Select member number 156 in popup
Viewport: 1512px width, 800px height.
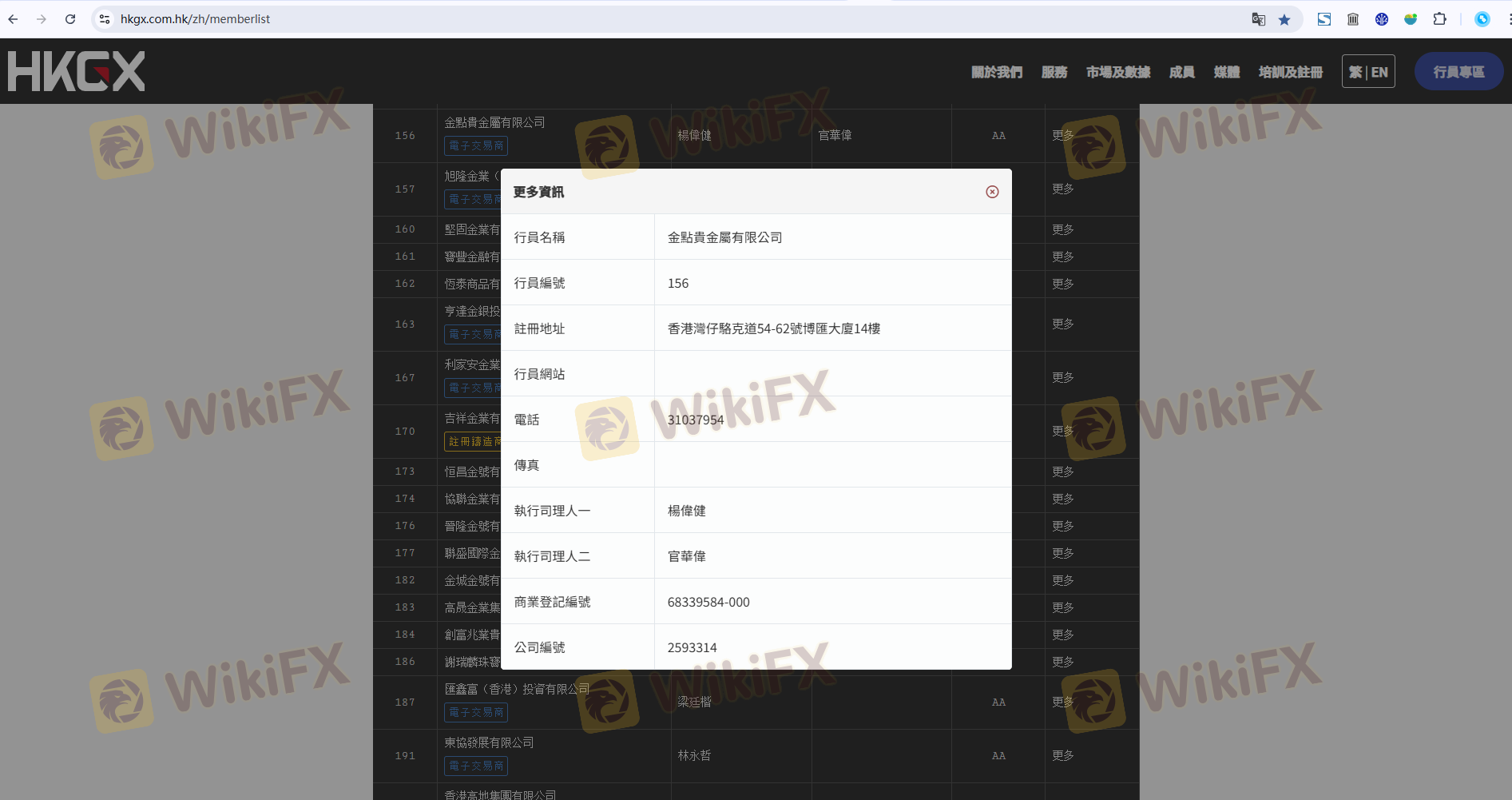(x=678, y=283)
